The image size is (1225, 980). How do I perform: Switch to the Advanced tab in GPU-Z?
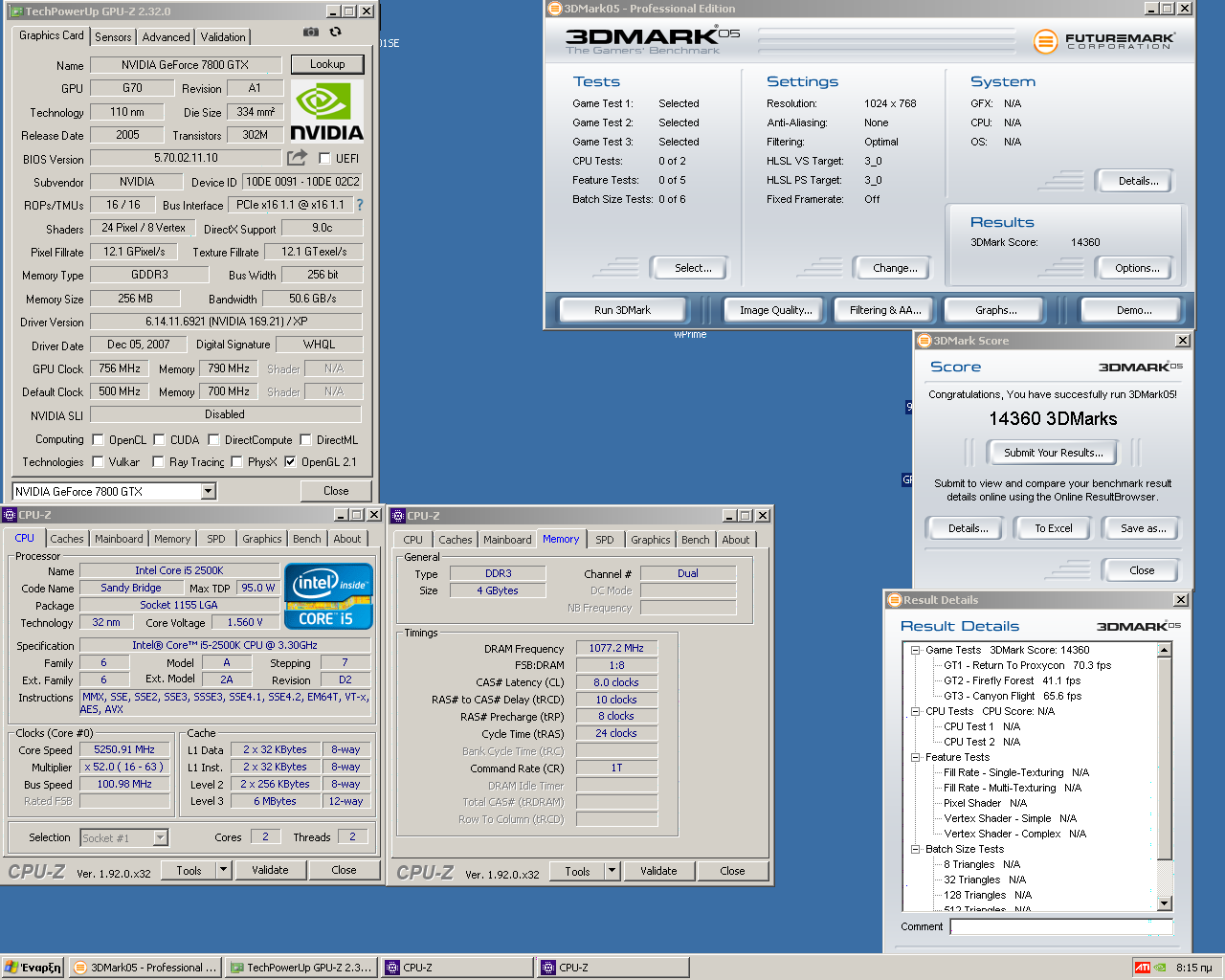point(166,37)
